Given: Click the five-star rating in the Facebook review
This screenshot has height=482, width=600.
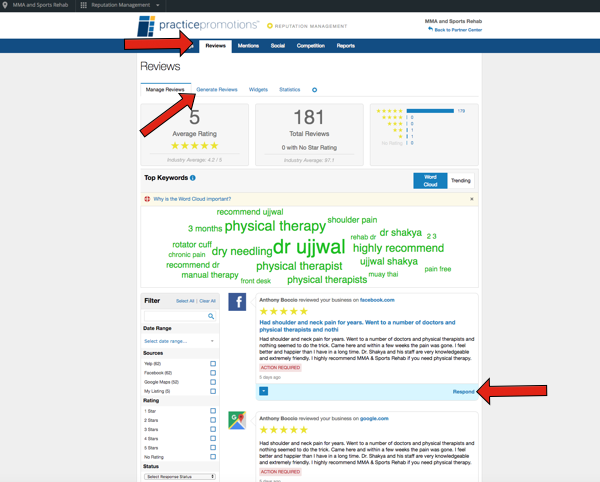Looking at the screenshot, I should click(284, 311).
